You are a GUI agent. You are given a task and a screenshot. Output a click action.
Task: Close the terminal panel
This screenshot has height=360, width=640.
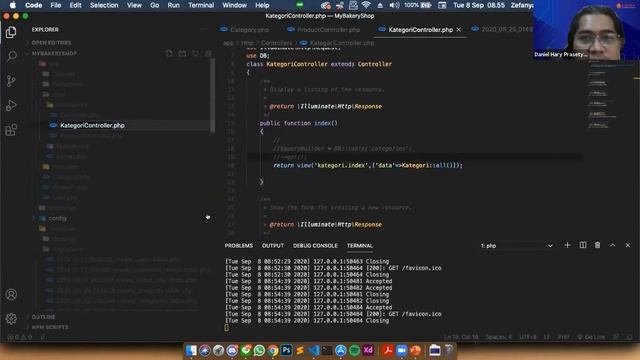[x=628, y=245]
